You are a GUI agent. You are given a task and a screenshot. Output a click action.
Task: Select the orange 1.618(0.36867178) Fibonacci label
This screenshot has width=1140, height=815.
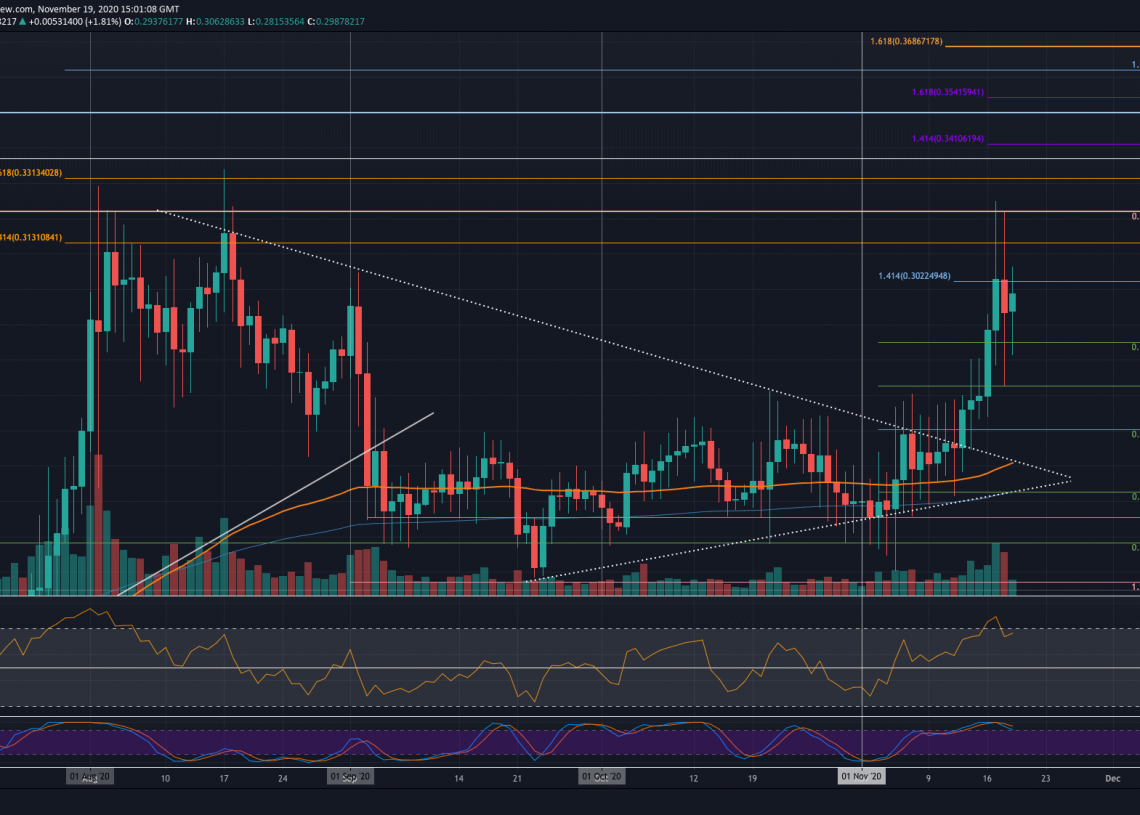tap(906, 41)
